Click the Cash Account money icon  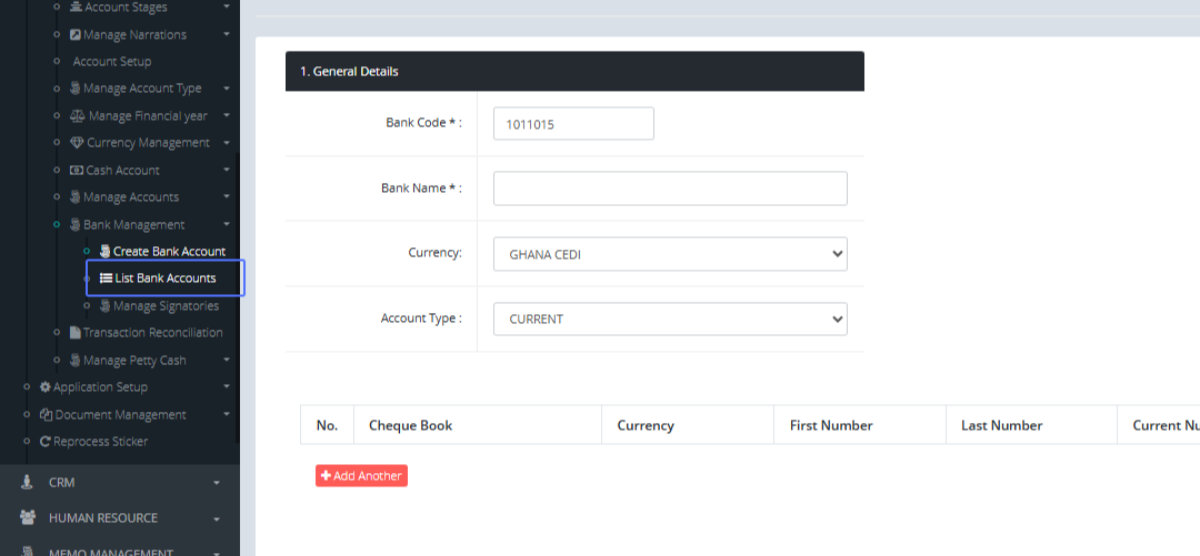[x=76, y=170]
